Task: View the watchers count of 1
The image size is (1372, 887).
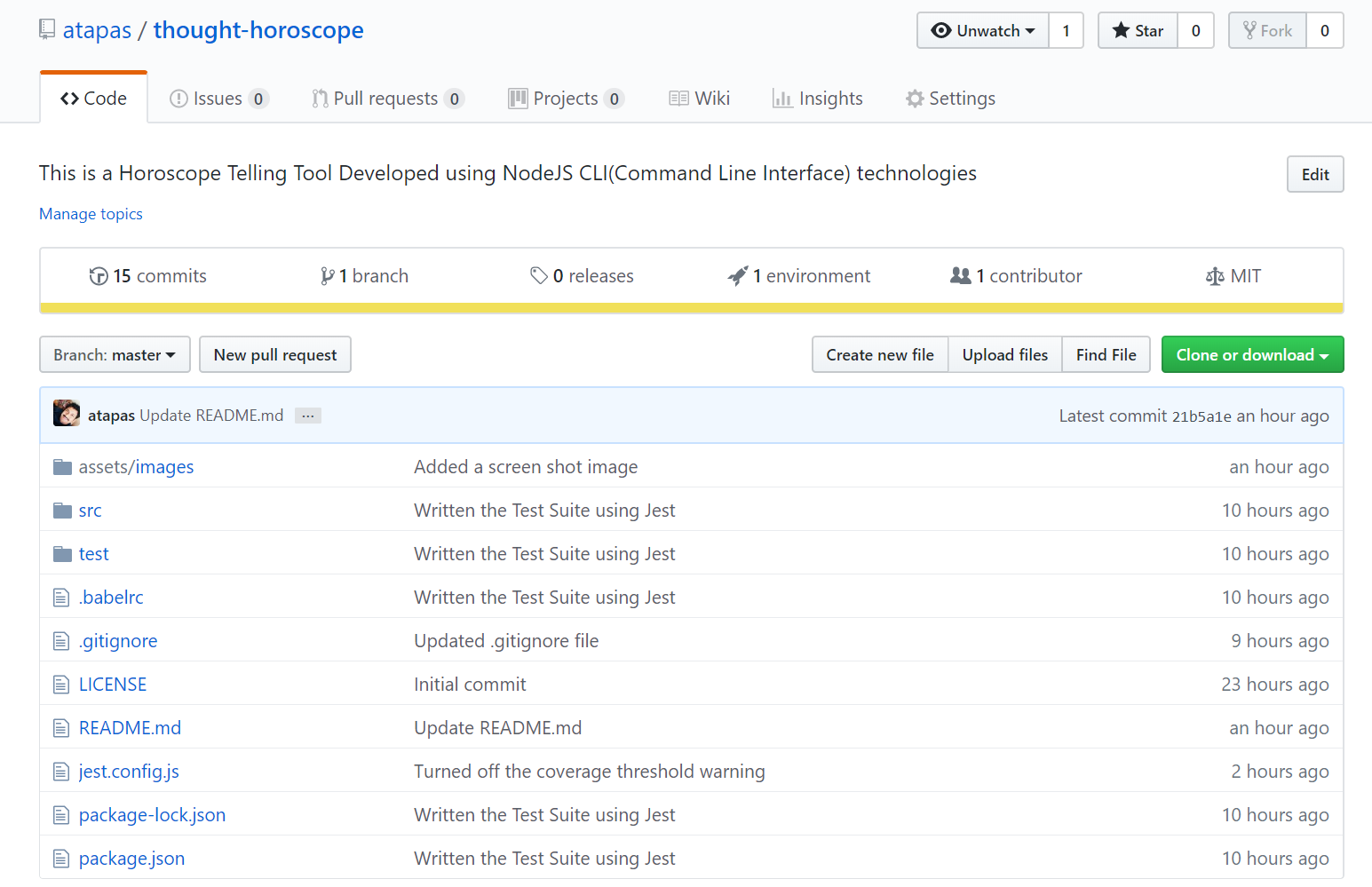Action: pyautogui.click(x=1067, y=30)
